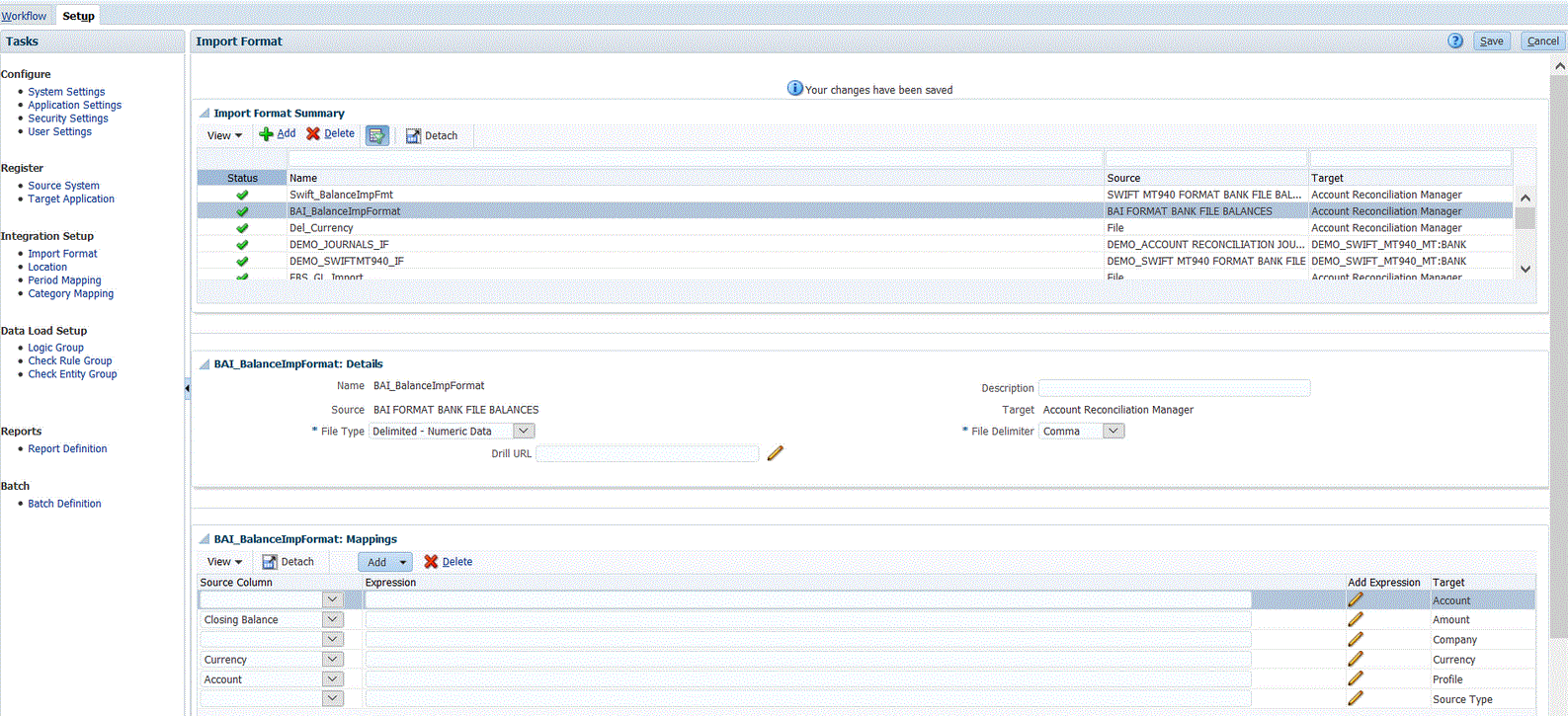Collapse the Import Format Summary section

[205, 114]
